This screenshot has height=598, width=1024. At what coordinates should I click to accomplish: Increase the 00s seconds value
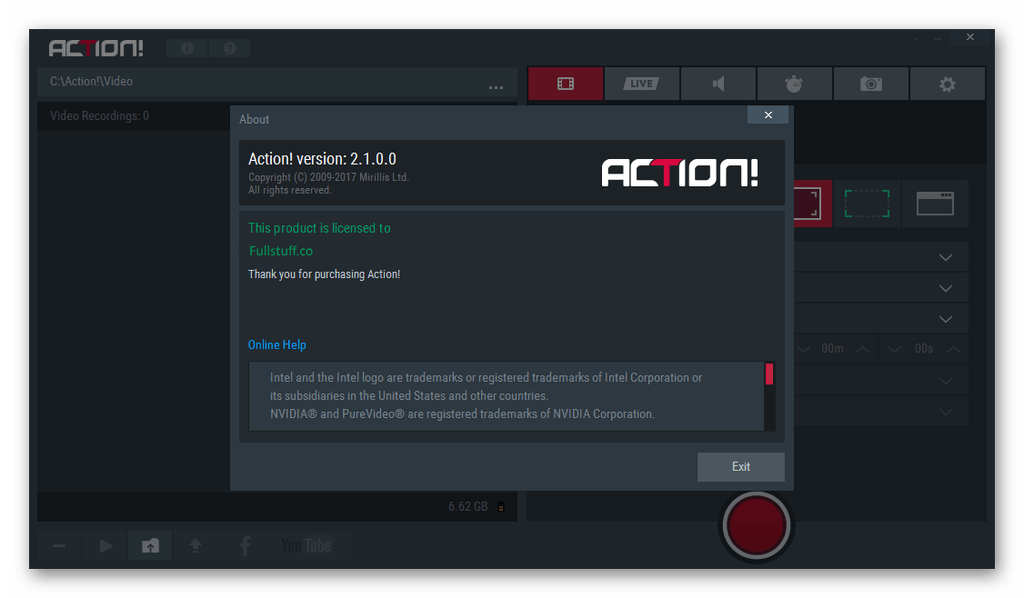point(953,349)
